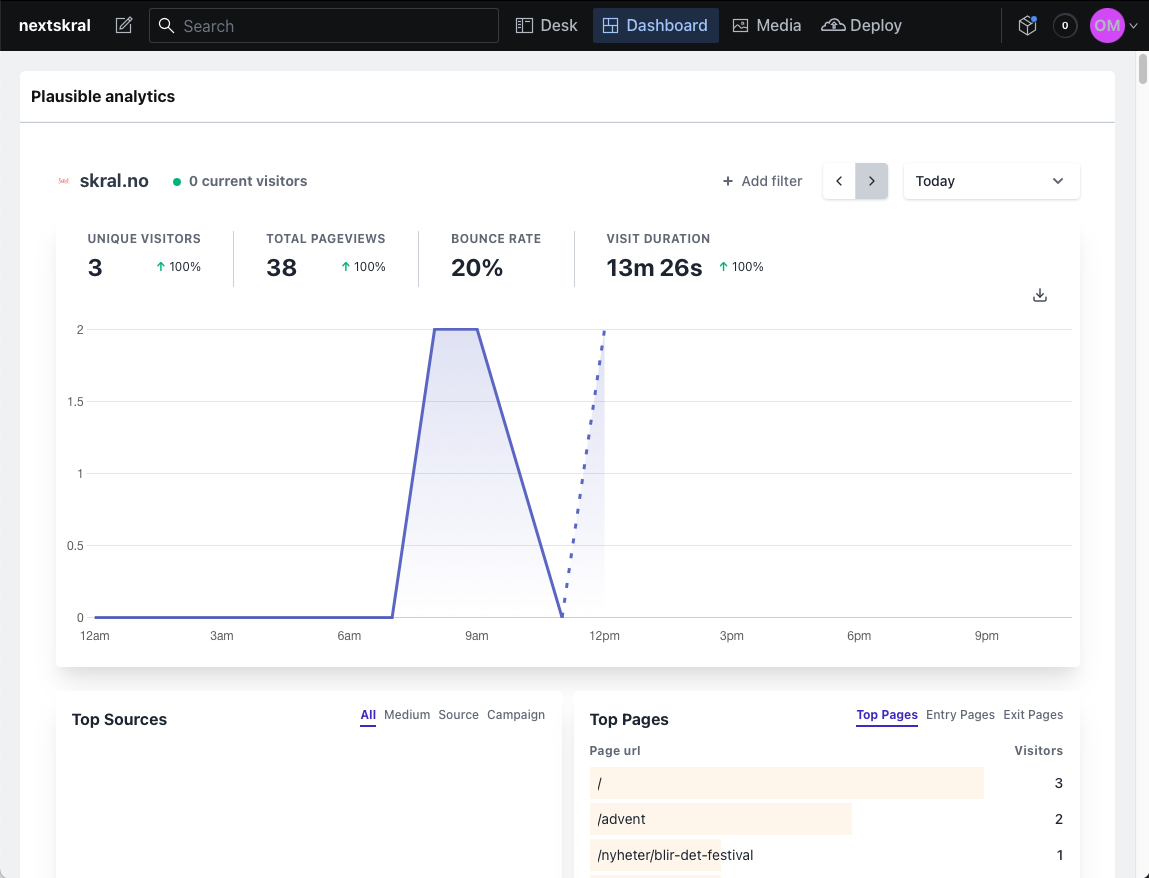Open the compose/edit pencil icon
This screenshot has height=878, width=1149.
click(x=122, y=25)
